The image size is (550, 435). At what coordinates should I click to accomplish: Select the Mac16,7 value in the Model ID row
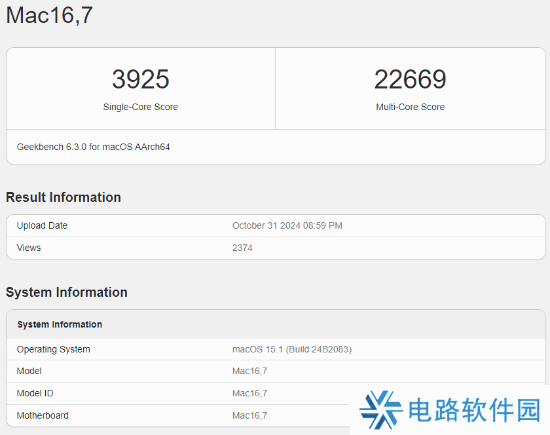250,393
